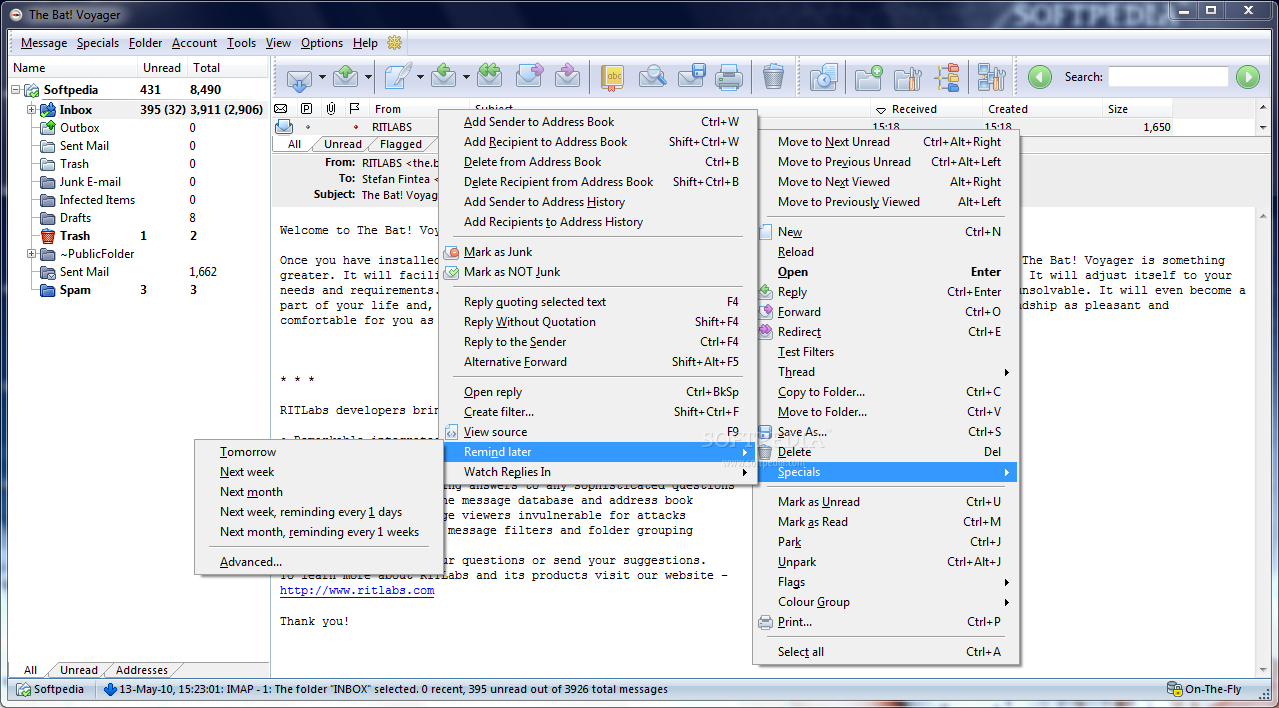Viewport: 1279px width, 708px height.
Task: Open the Folder menu
Action: coord(145,43)
